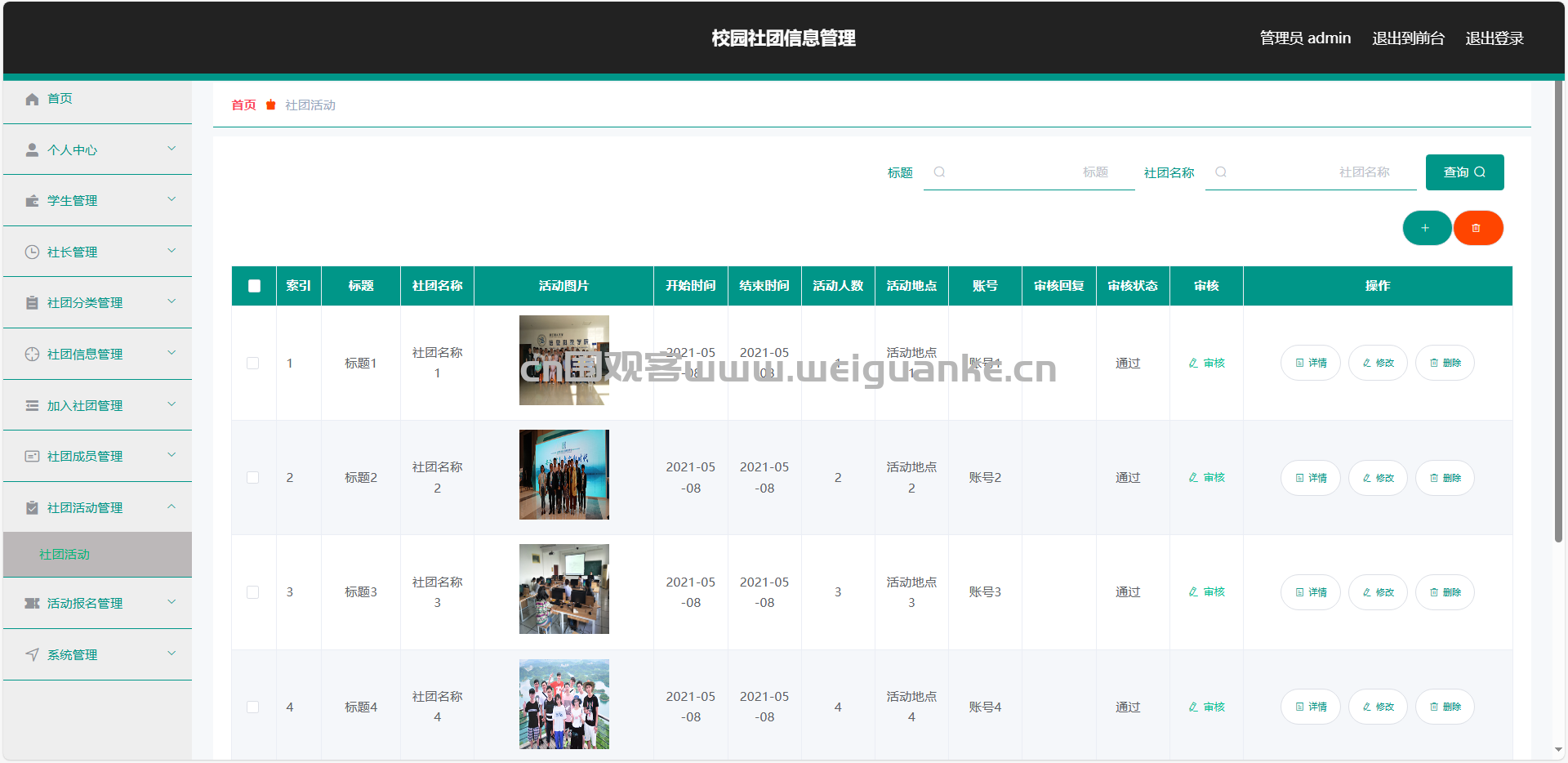Click the clock icon beside 社长管理

(x=32, y=252)
